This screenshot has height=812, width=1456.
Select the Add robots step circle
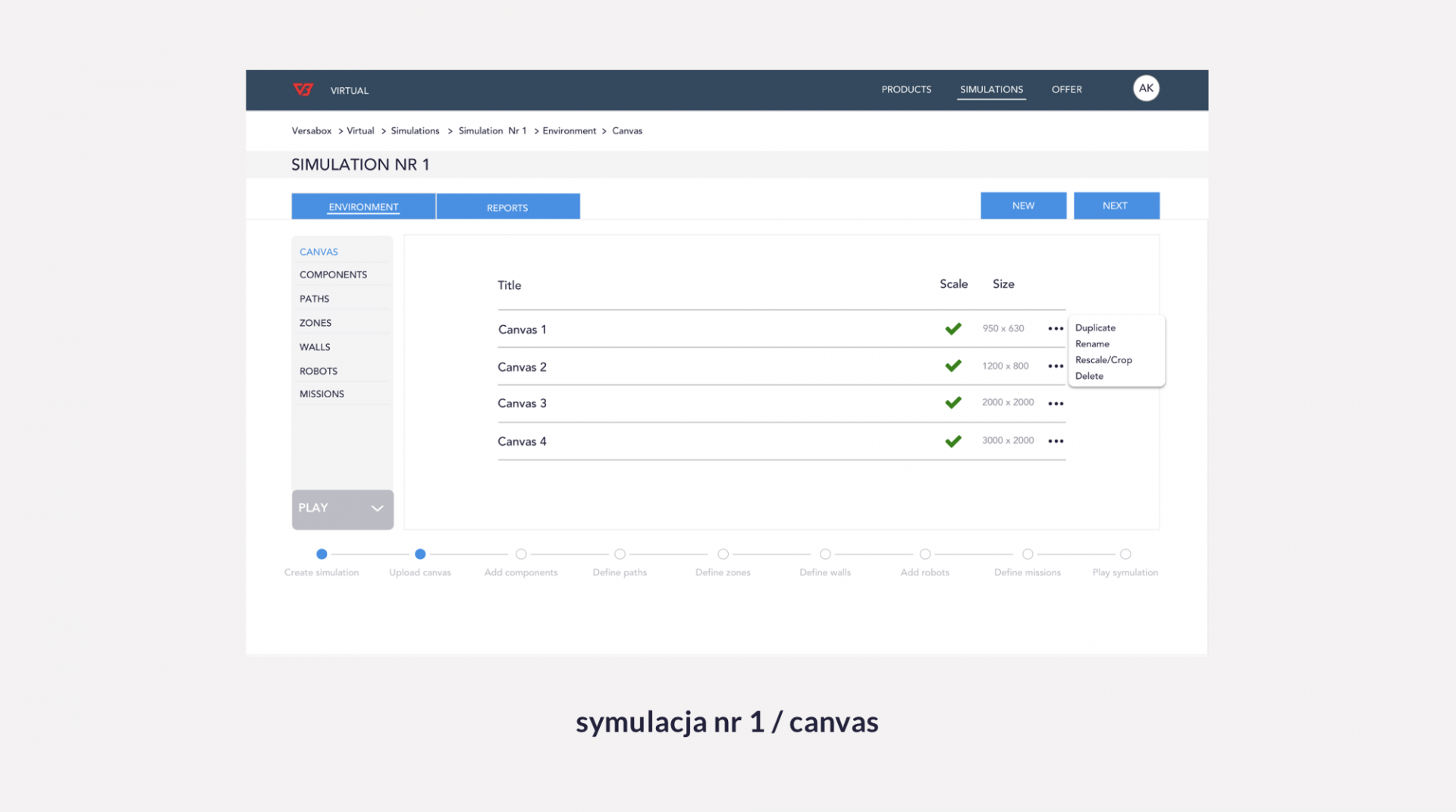pyautogui.click(x=924, y=554)
